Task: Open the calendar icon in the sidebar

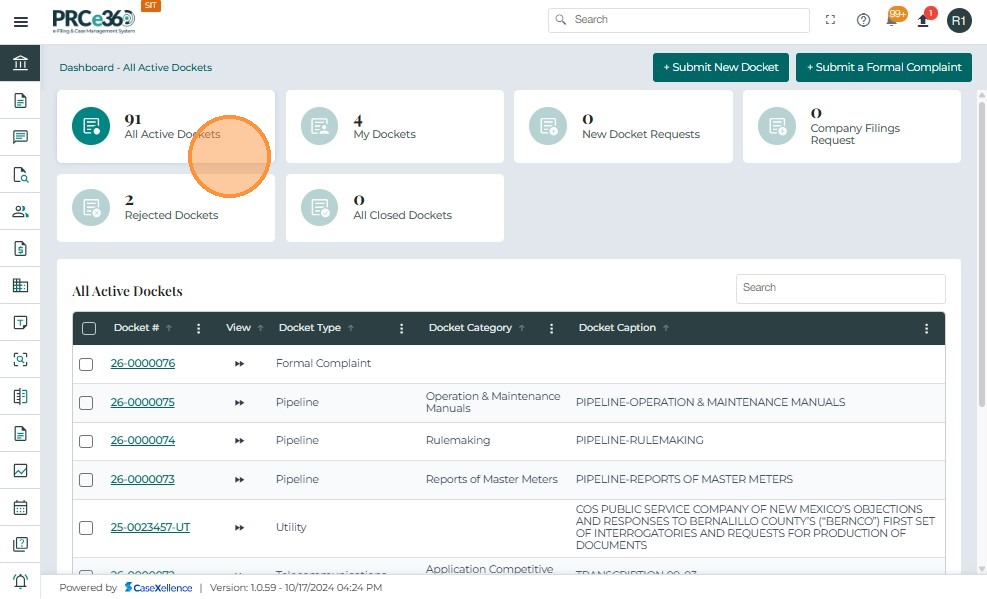Action: (x=20, y=507)
